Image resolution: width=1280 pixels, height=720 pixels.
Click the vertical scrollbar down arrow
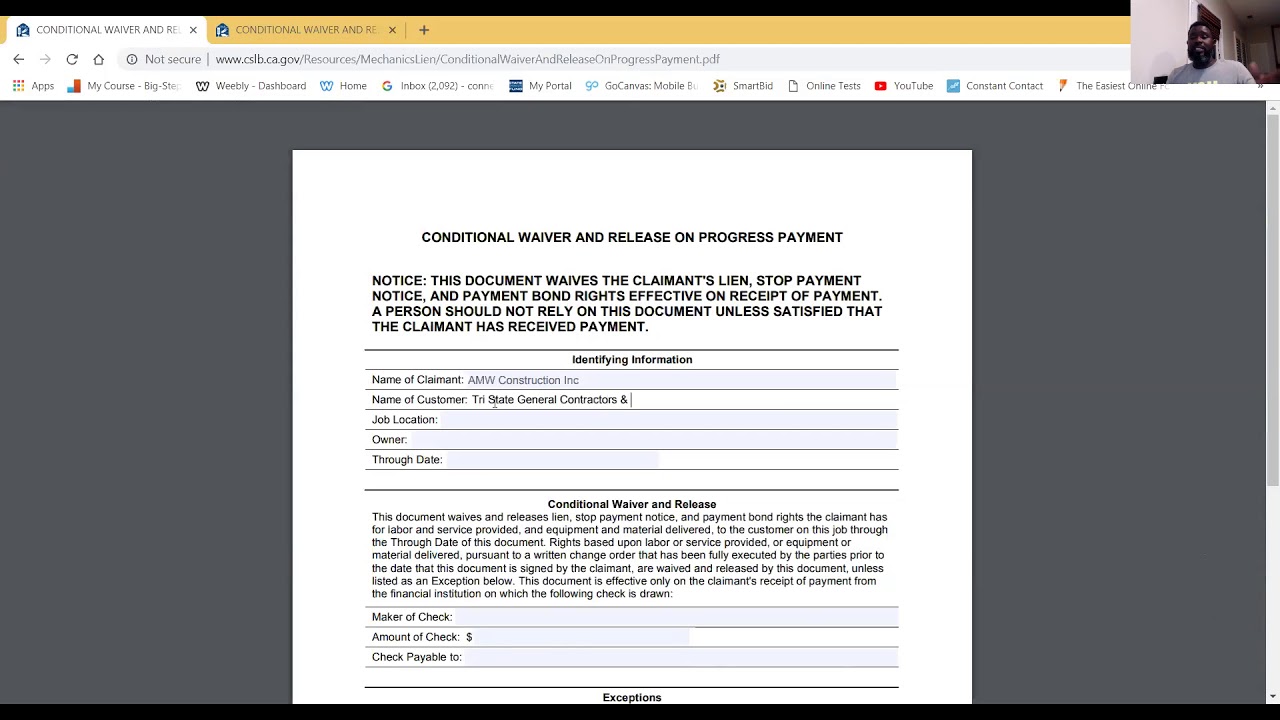[x=1272, y=696]
